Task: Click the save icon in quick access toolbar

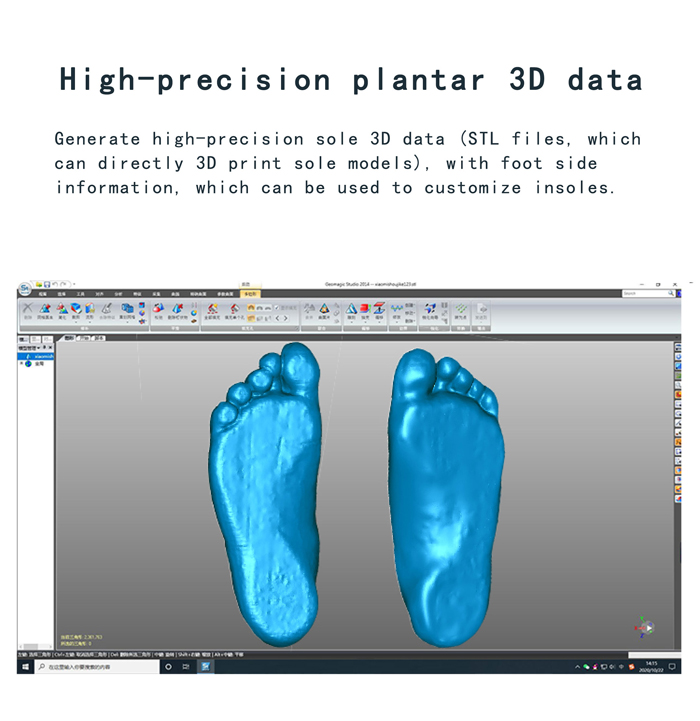Action: (46, 284)
